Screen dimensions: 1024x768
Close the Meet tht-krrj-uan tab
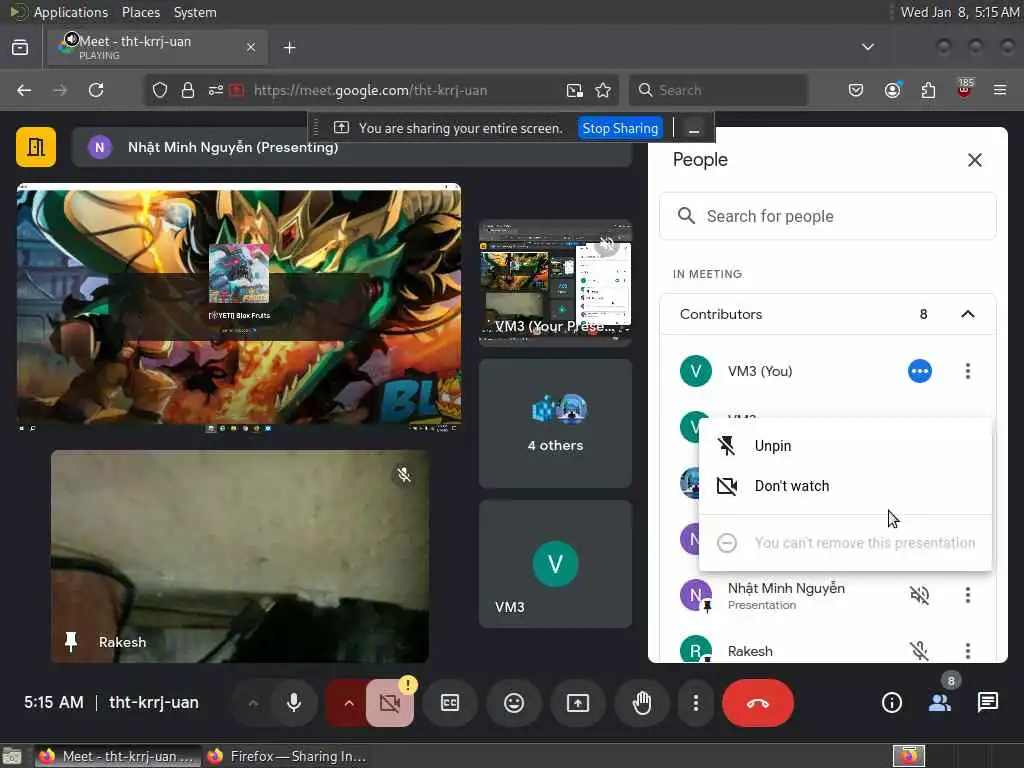(251, 47)
